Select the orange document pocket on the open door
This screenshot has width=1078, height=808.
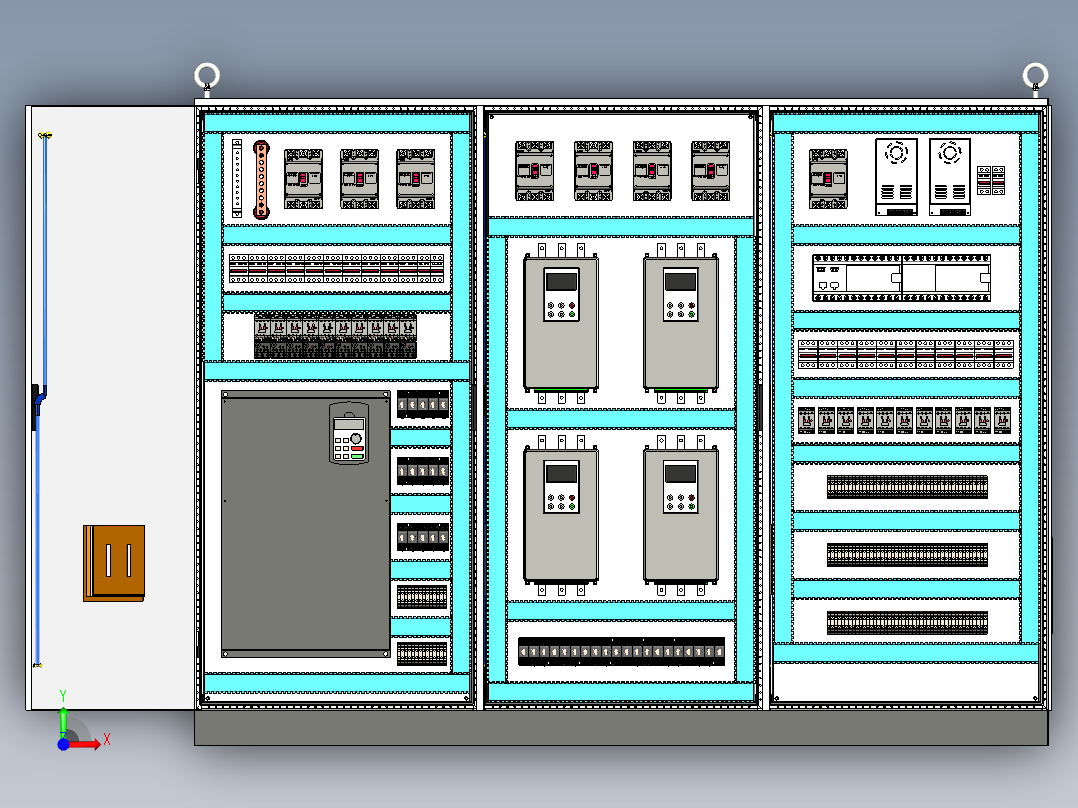[114, 563]
